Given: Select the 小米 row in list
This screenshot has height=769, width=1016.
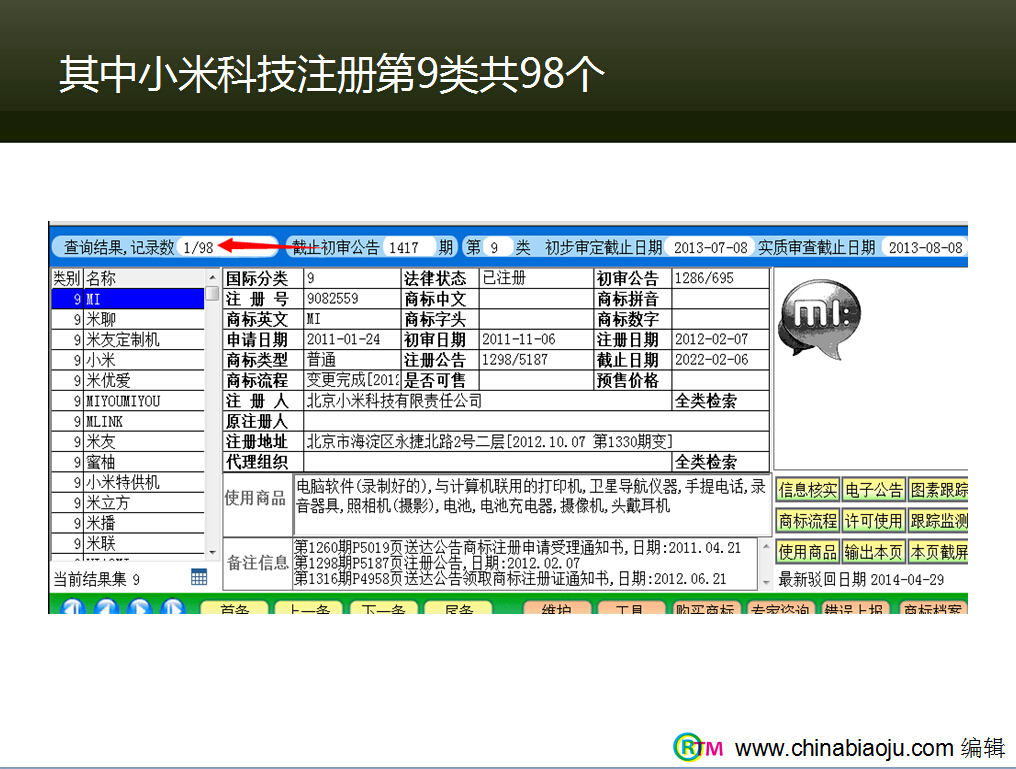Looking at the screenshot, I should coord(128,360).
